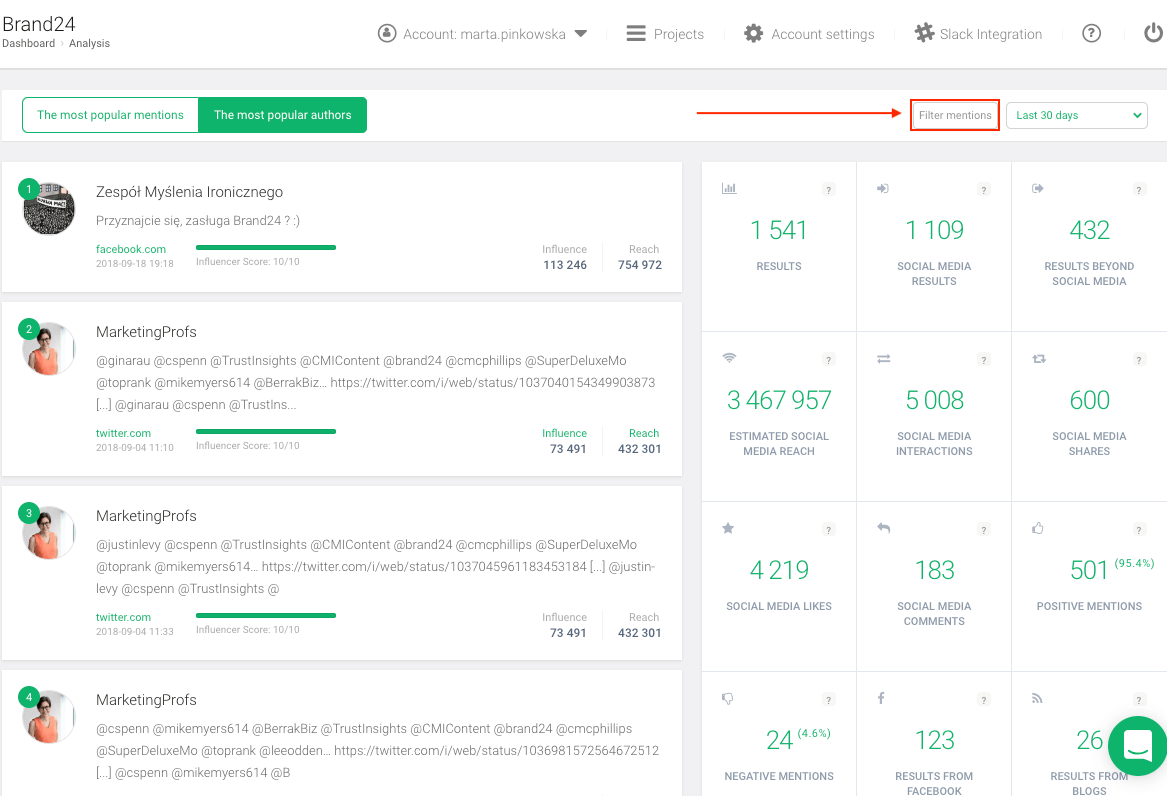Screen dimensions: 1167x796
Task: Click the Slack Integration puzzle icon
Action: pyautogui.click(x=924, y=33)
